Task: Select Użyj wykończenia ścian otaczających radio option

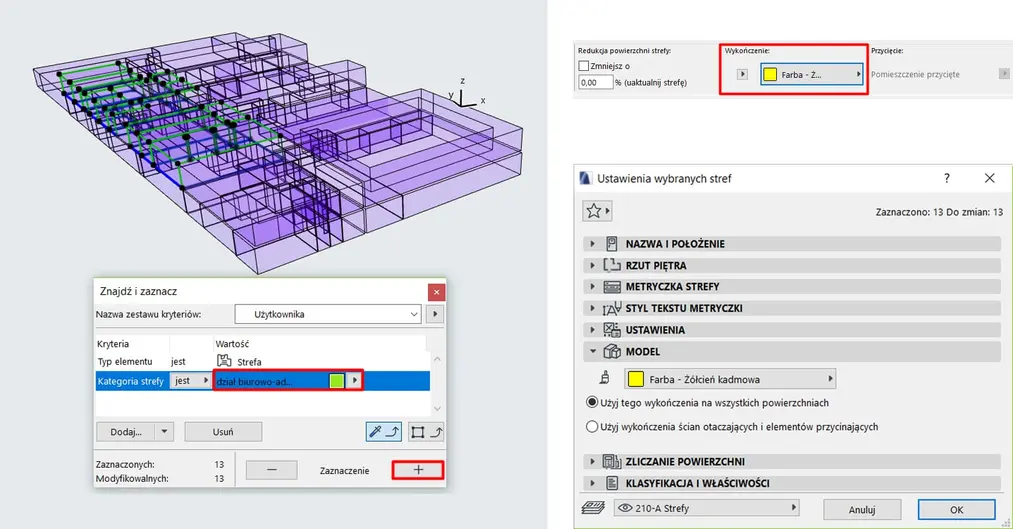Action: pyautogui.click(x=592, y=426)
